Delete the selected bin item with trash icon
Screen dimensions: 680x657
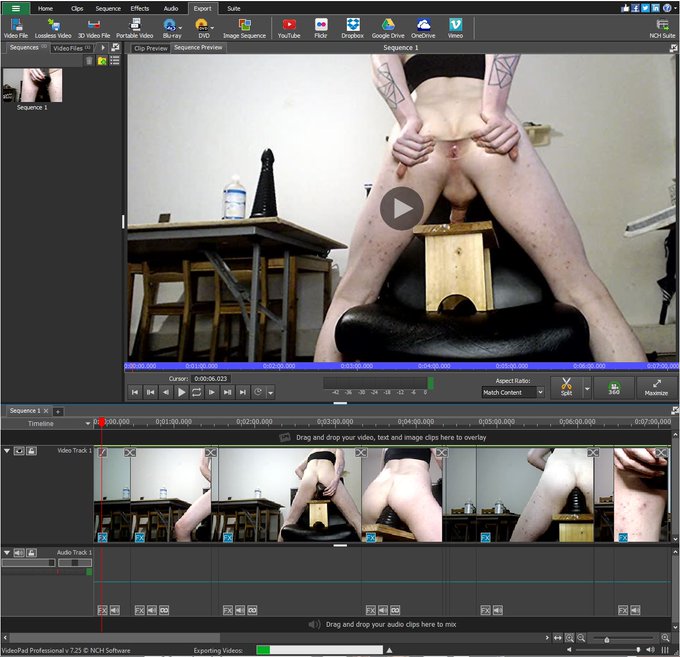tap(89, 61)
